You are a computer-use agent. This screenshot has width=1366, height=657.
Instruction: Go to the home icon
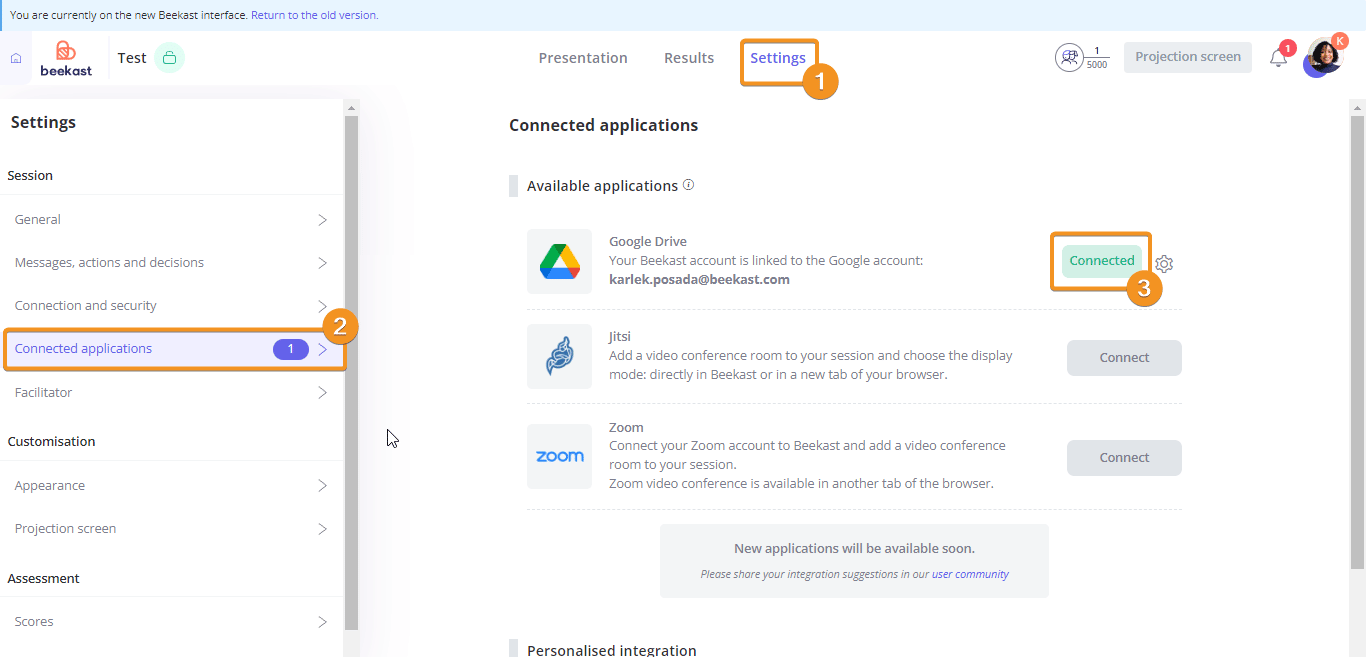(x=16, y=58)
